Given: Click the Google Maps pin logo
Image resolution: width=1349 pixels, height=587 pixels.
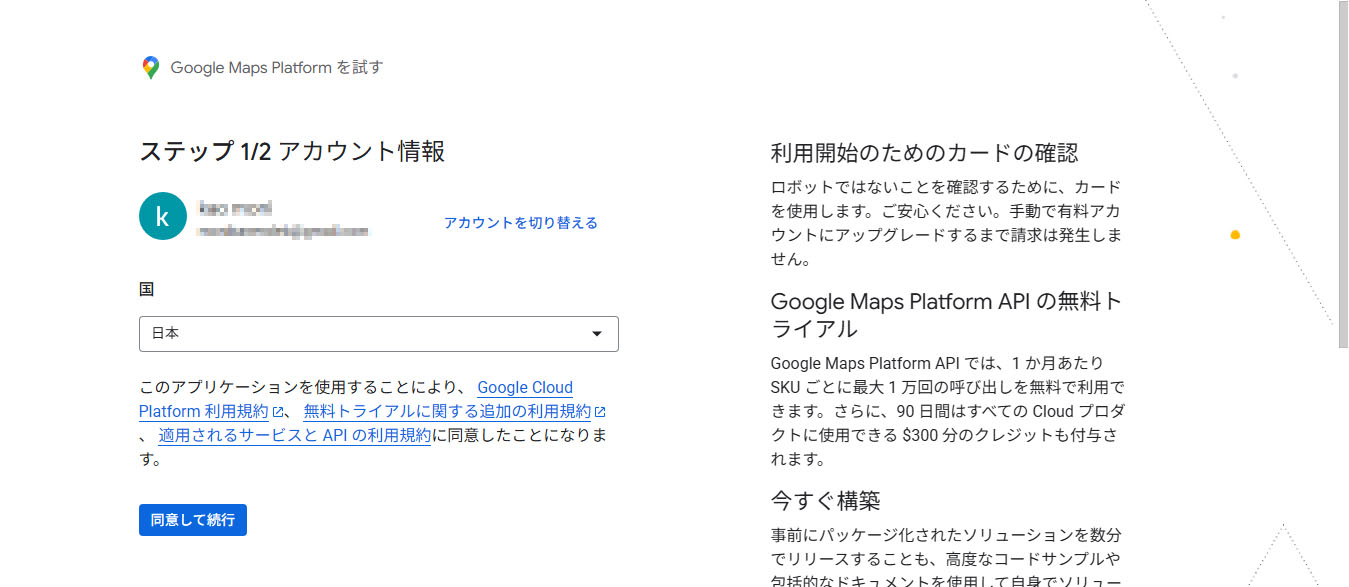Looking at the screenshot, I should [151, 68].
